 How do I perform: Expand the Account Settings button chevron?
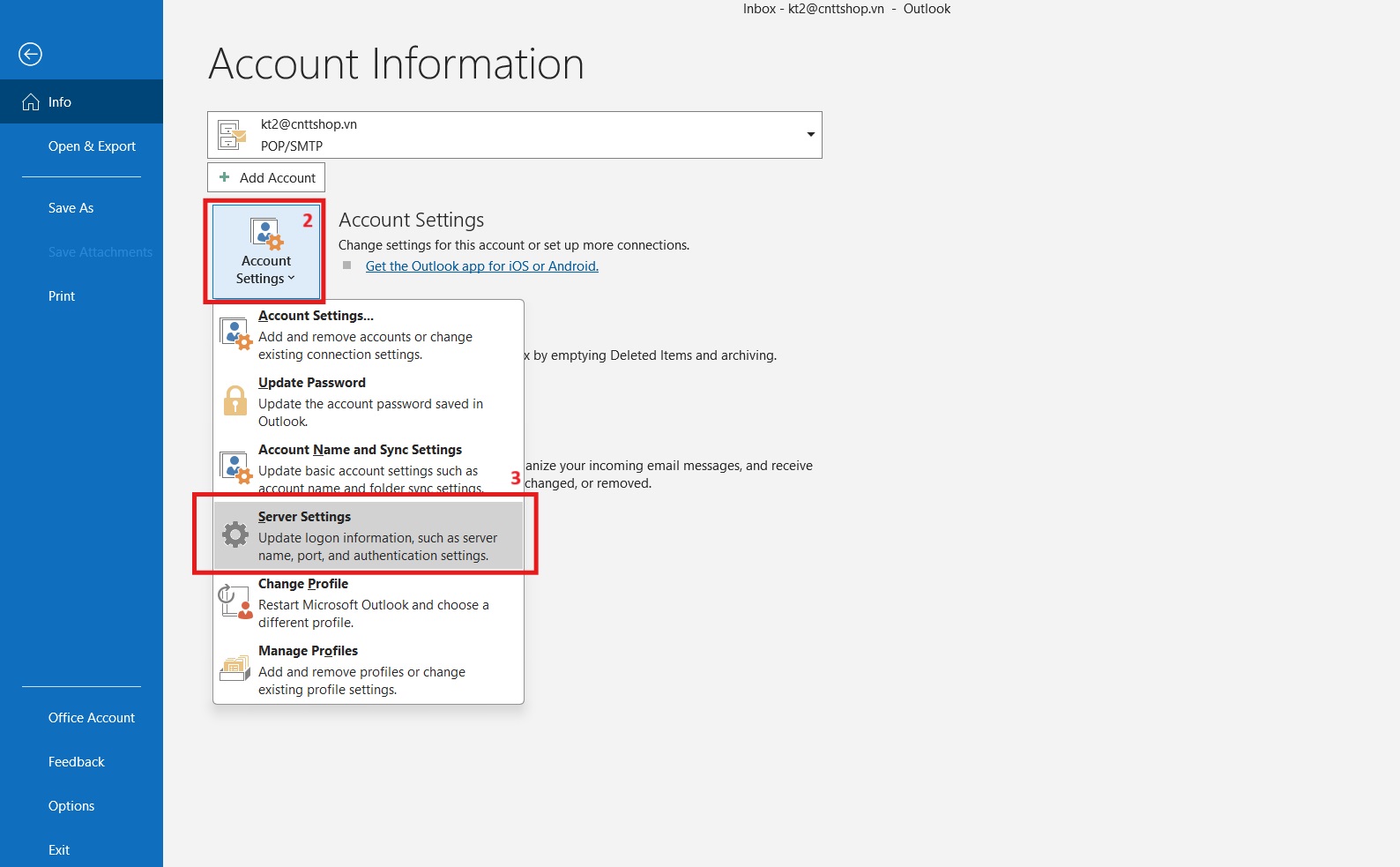point(292,279)
